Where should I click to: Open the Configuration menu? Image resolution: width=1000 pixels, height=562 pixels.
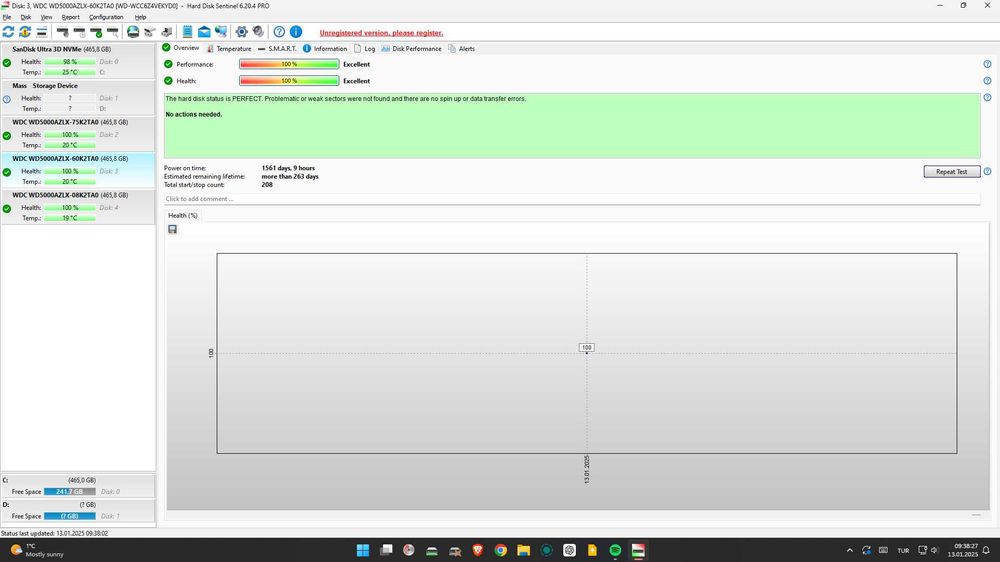[x=106, y=17]
